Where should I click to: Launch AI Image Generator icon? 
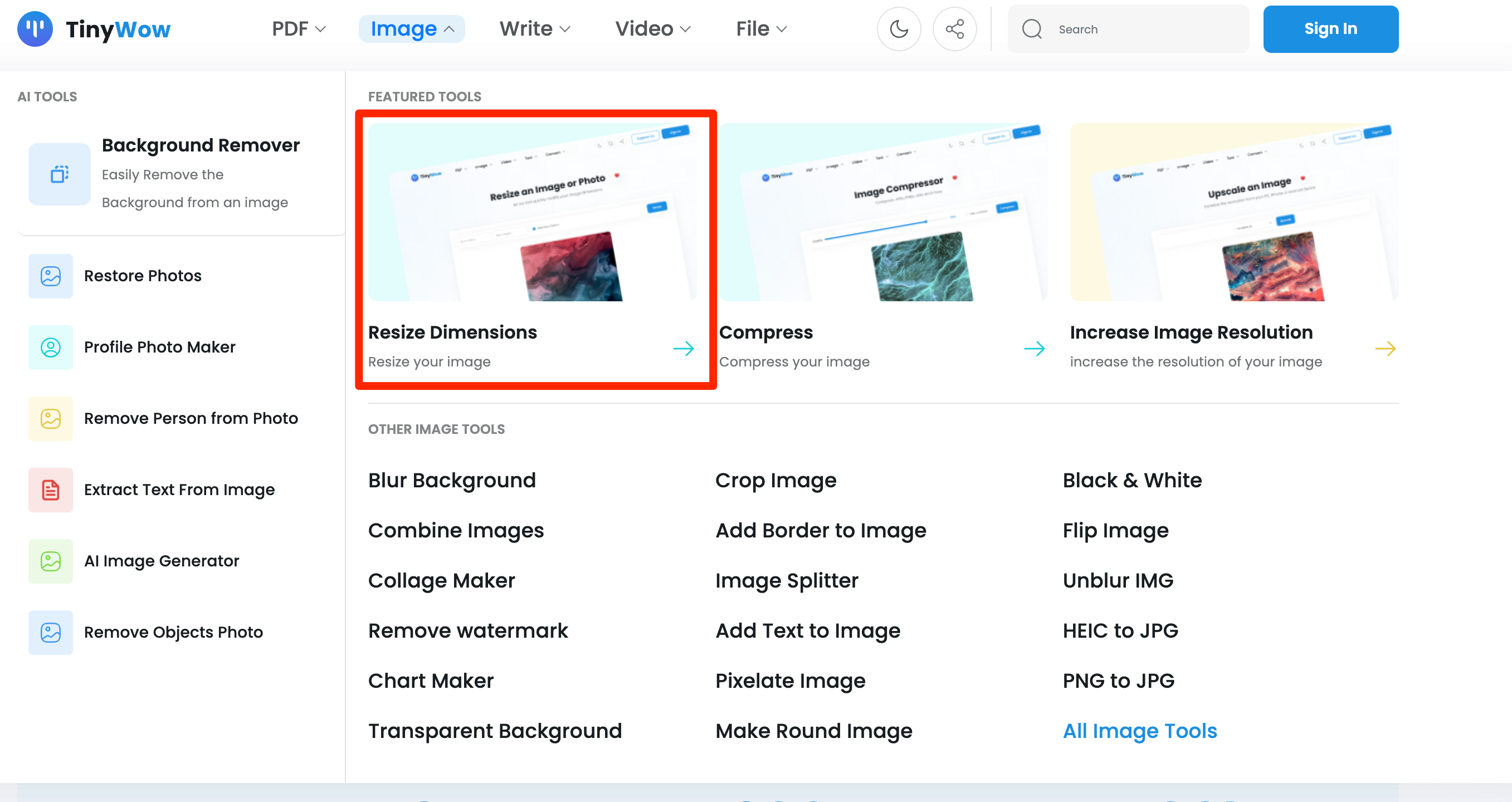coord(51,561)
